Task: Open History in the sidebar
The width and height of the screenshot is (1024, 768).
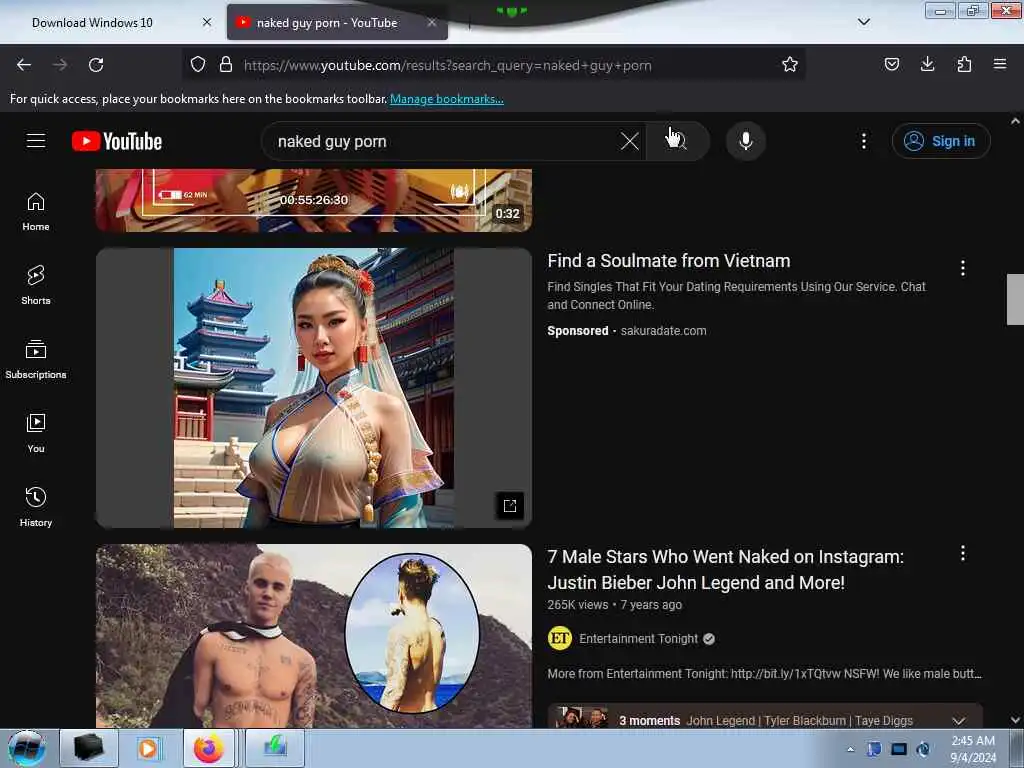Action: click(x=36, y=507)
